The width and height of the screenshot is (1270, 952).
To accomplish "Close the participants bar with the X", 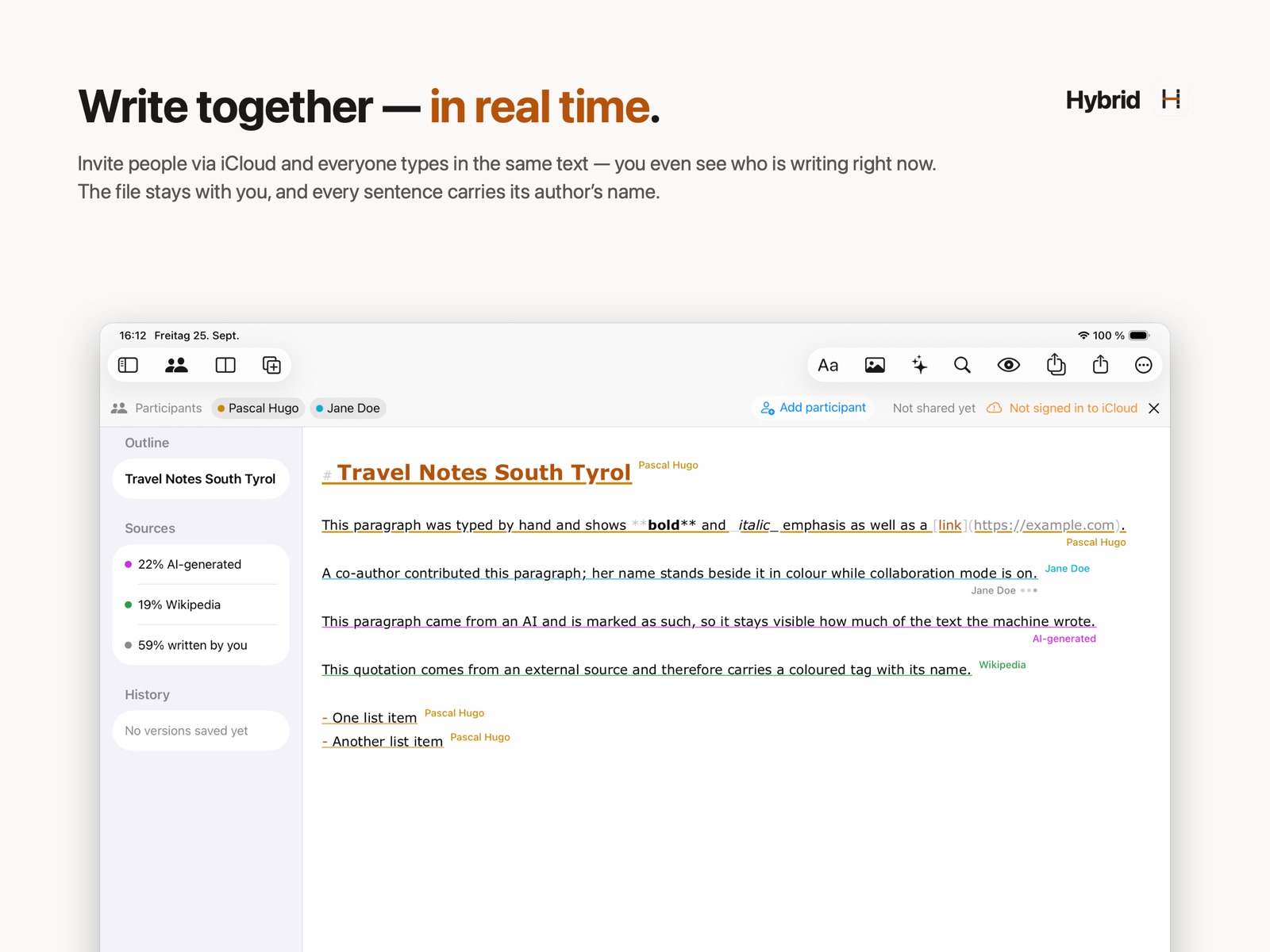I will point(1154,408).
